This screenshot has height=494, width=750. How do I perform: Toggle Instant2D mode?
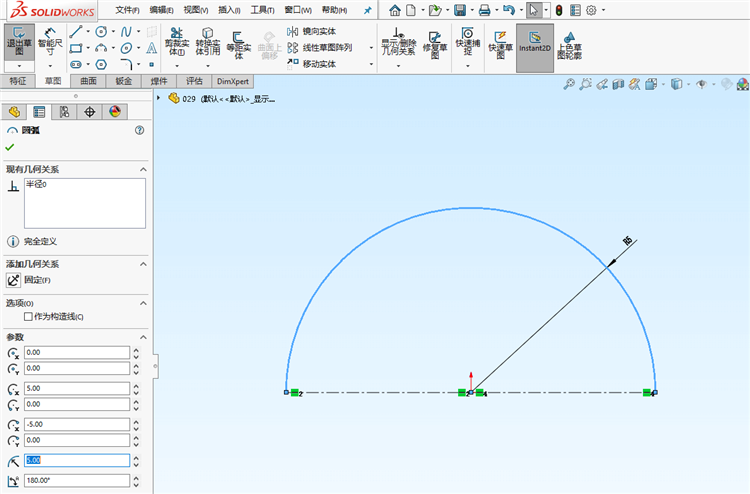pyautogui.click(x=535, y=48)
